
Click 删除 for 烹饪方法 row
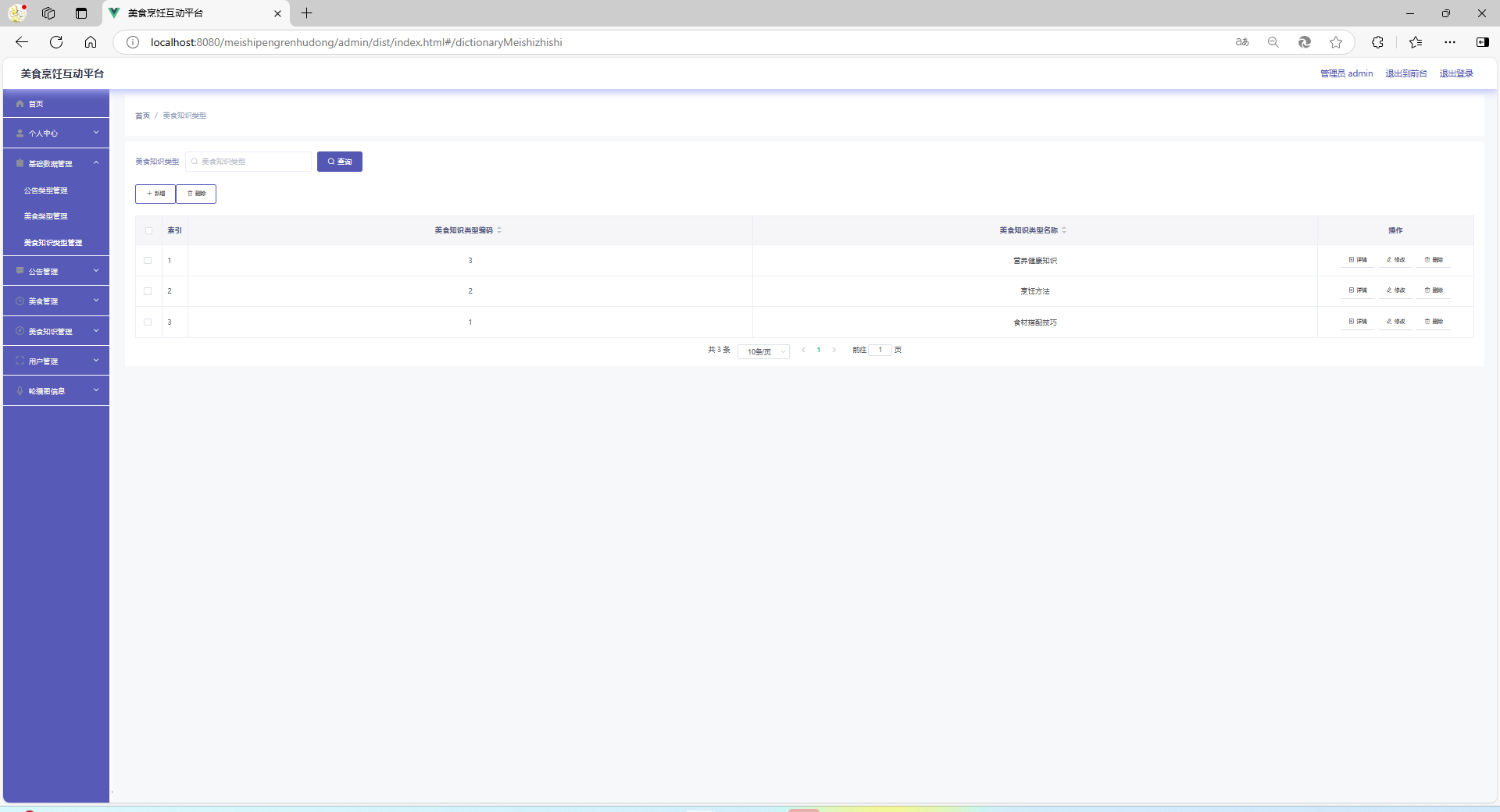pyautogui.click(x=1434, y=290)
